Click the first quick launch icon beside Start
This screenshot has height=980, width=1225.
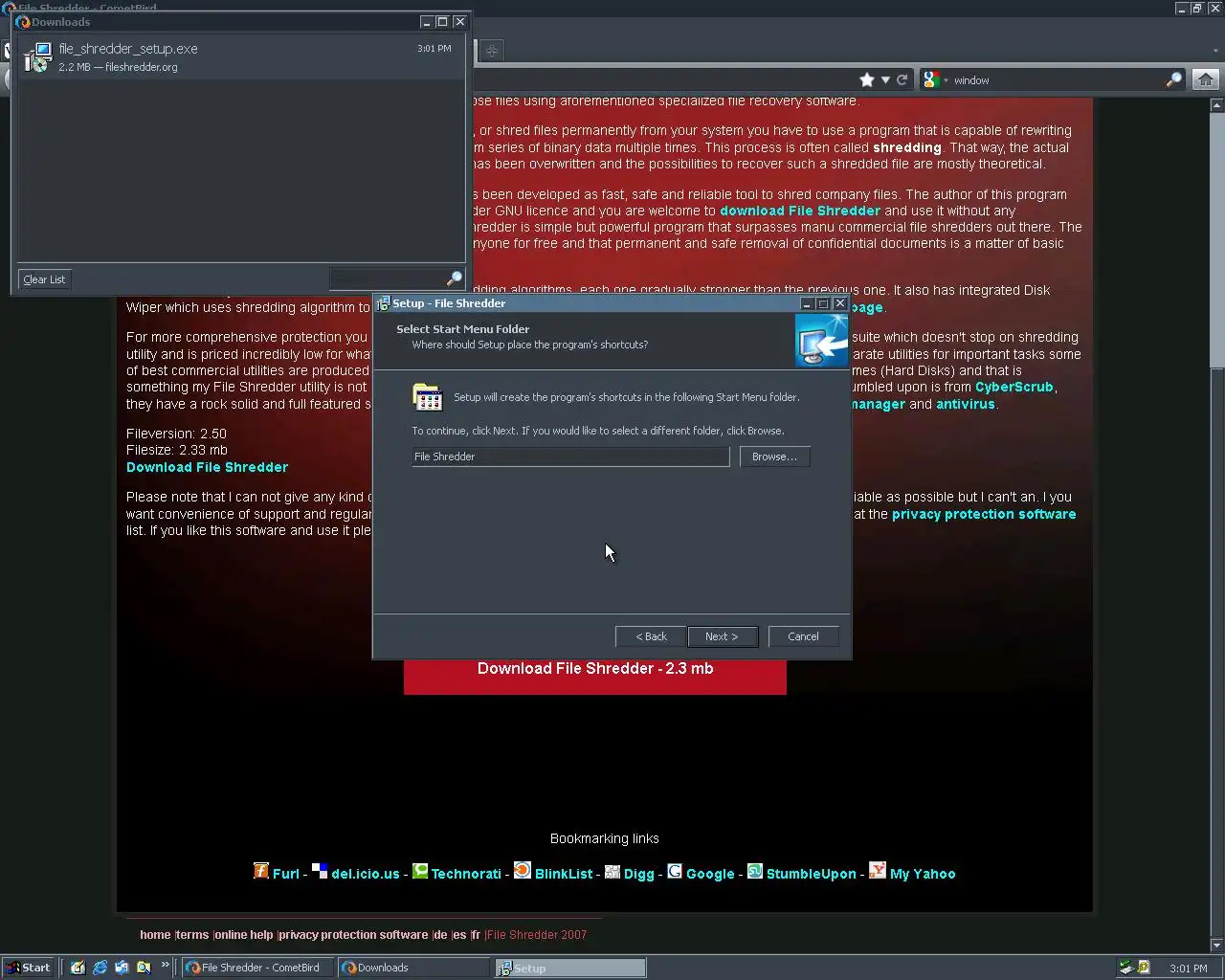coord(78,968)
